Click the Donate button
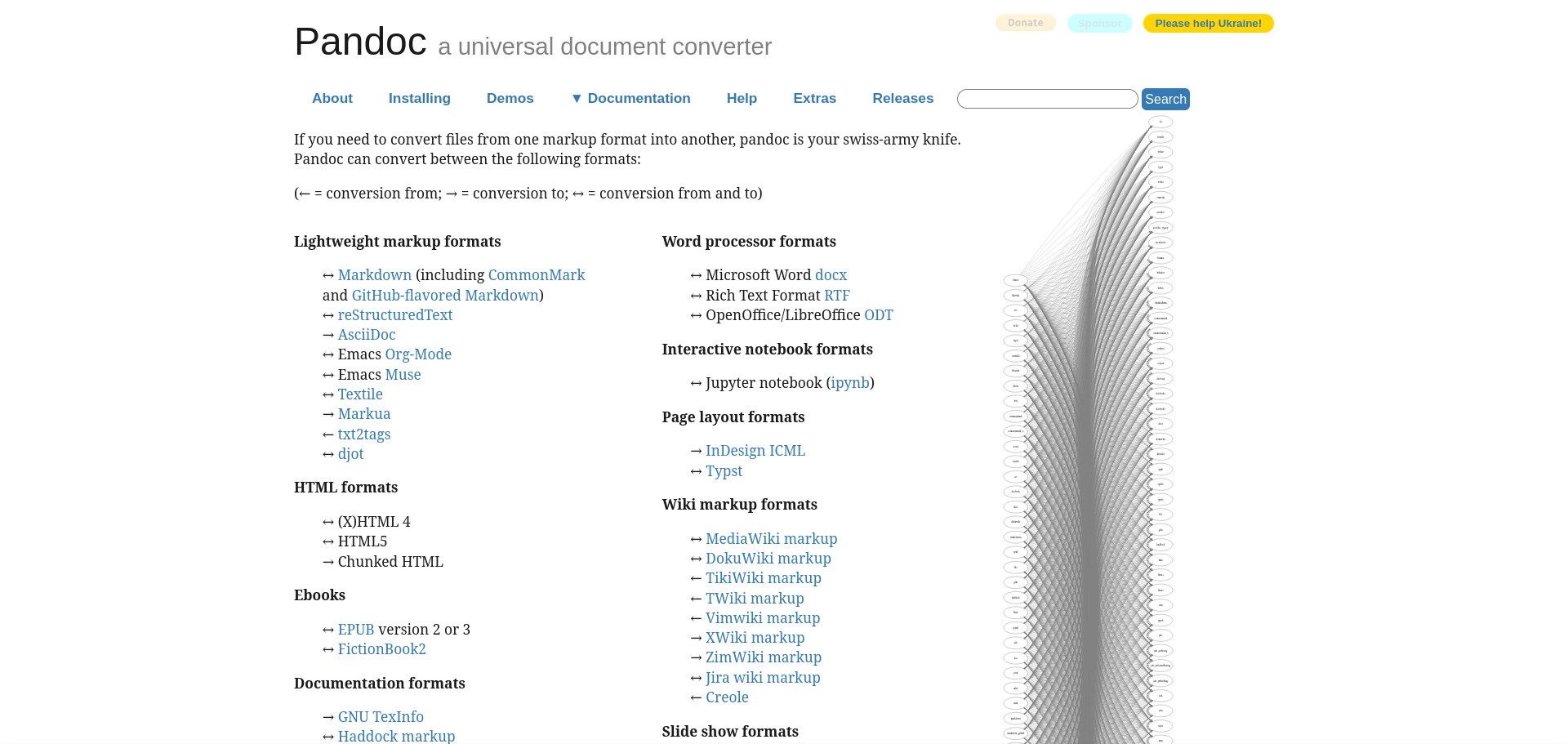The image size is (1568, 744). pos(1025,23)
